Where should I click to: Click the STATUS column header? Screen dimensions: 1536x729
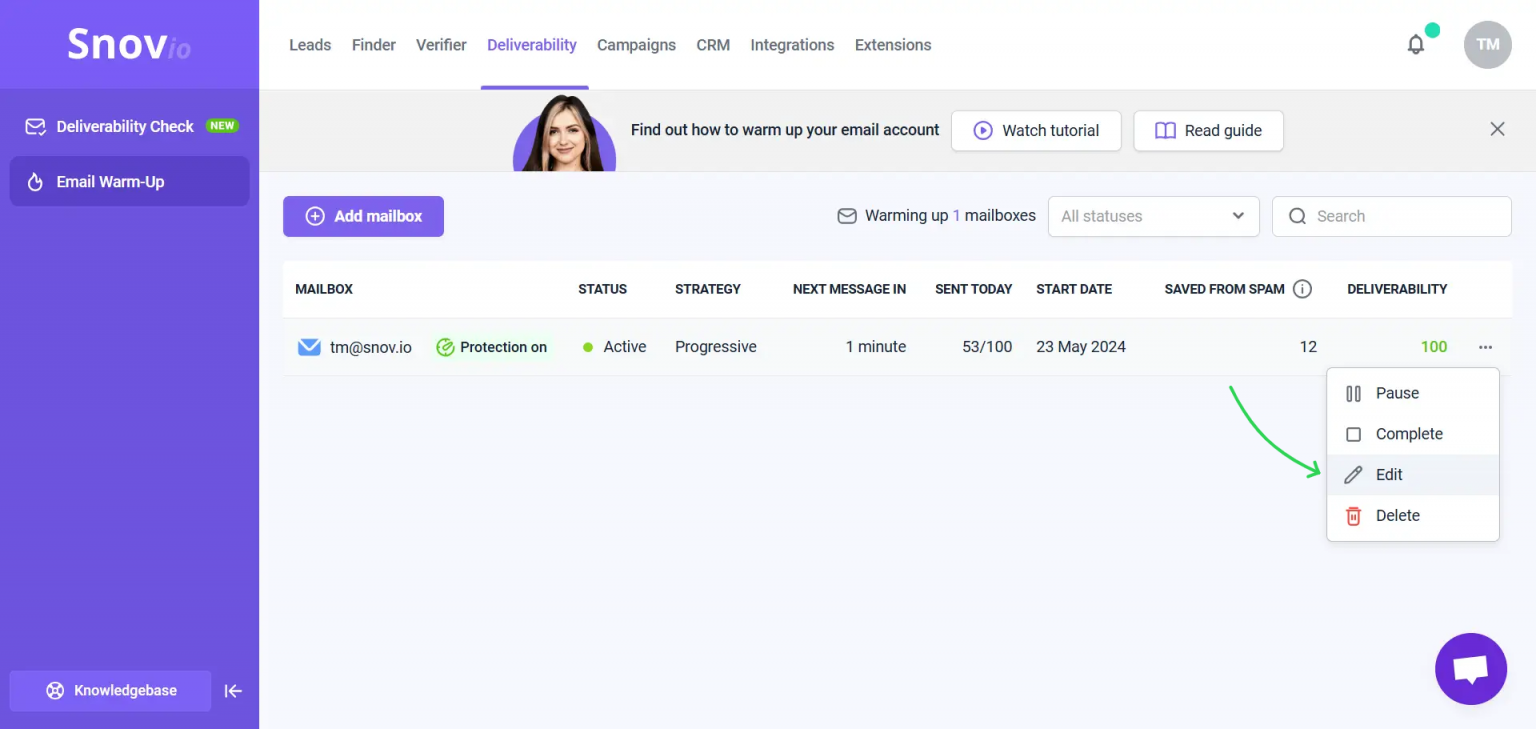point(602,289)
